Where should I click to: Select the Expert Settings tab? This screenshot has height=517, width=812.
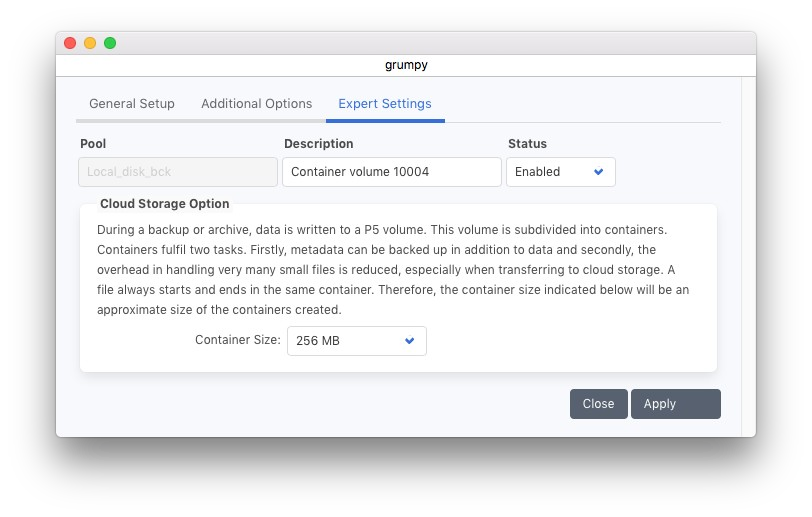(x=385, y=104)
